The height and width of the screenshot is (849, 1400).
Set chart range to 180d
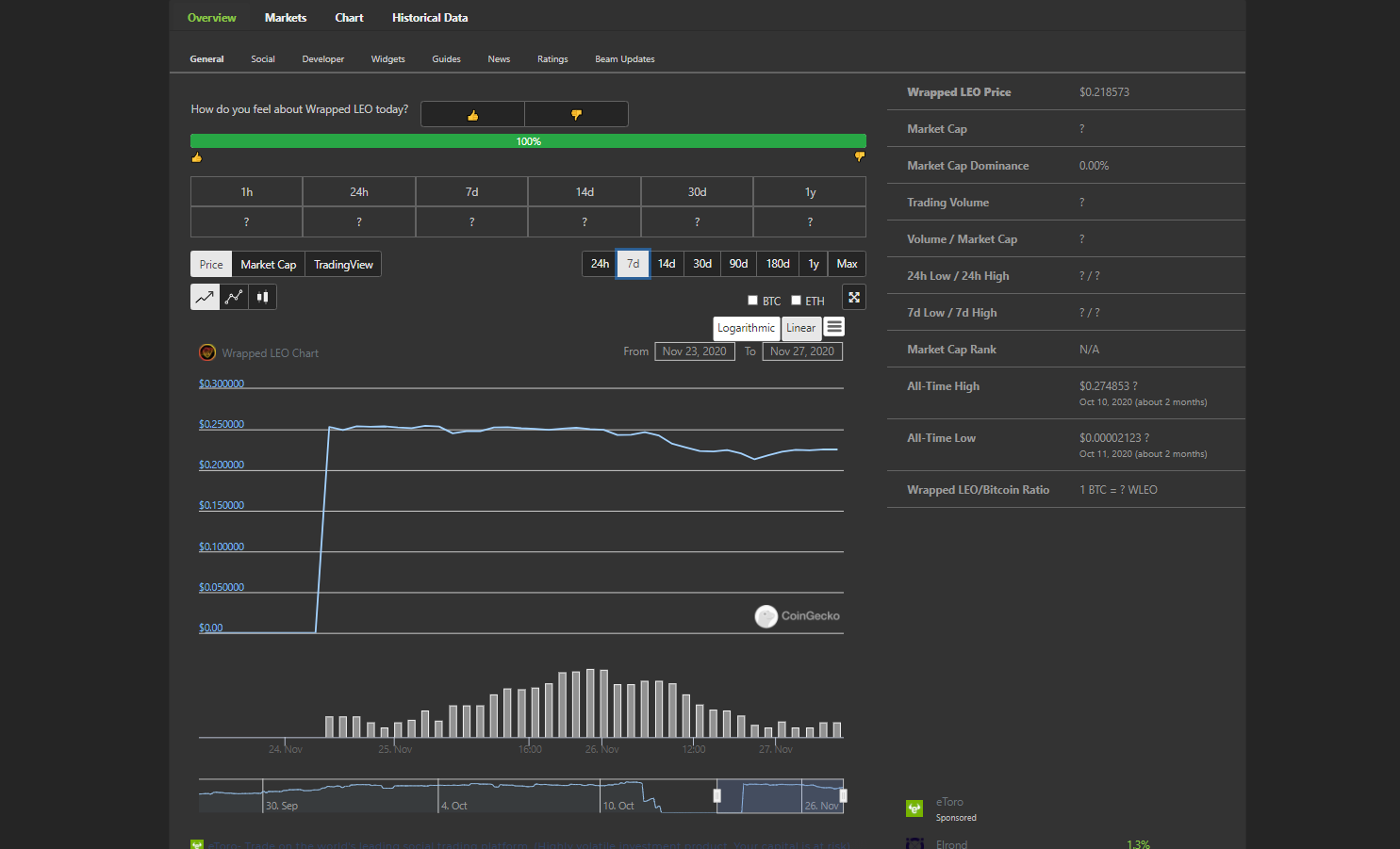(x=778, y=264)
